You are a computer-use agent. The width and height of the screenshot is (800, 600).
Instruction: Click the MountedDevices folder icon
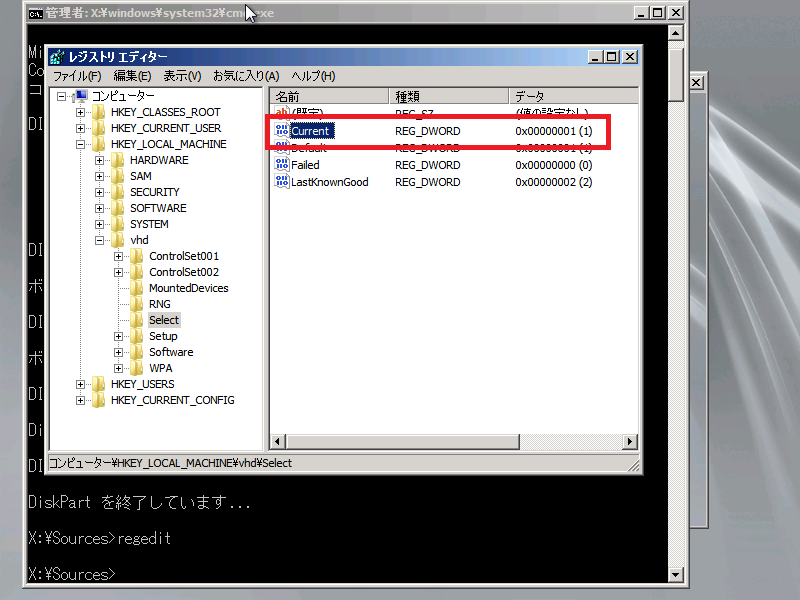[x=137, y=288]
